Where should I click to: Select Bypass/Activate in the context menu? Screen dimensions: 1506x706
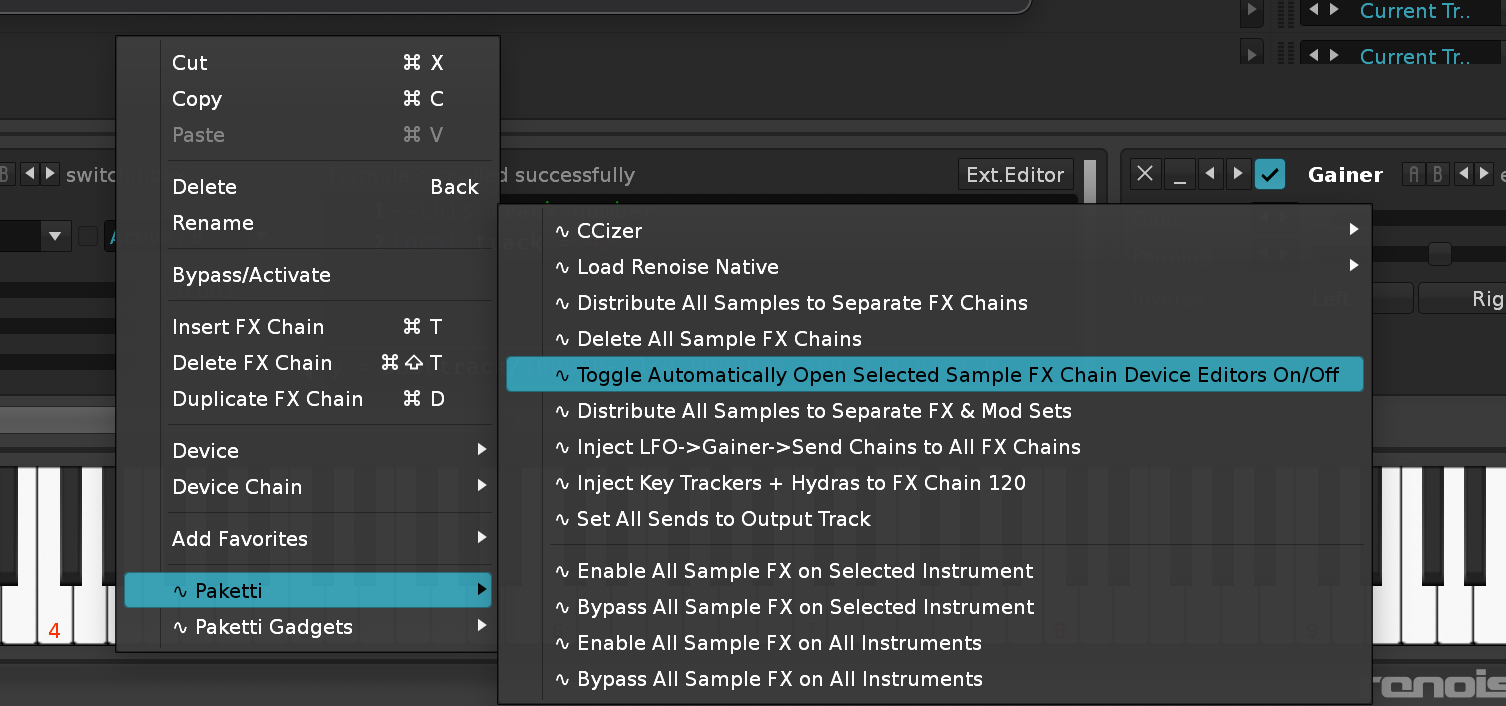251,275
